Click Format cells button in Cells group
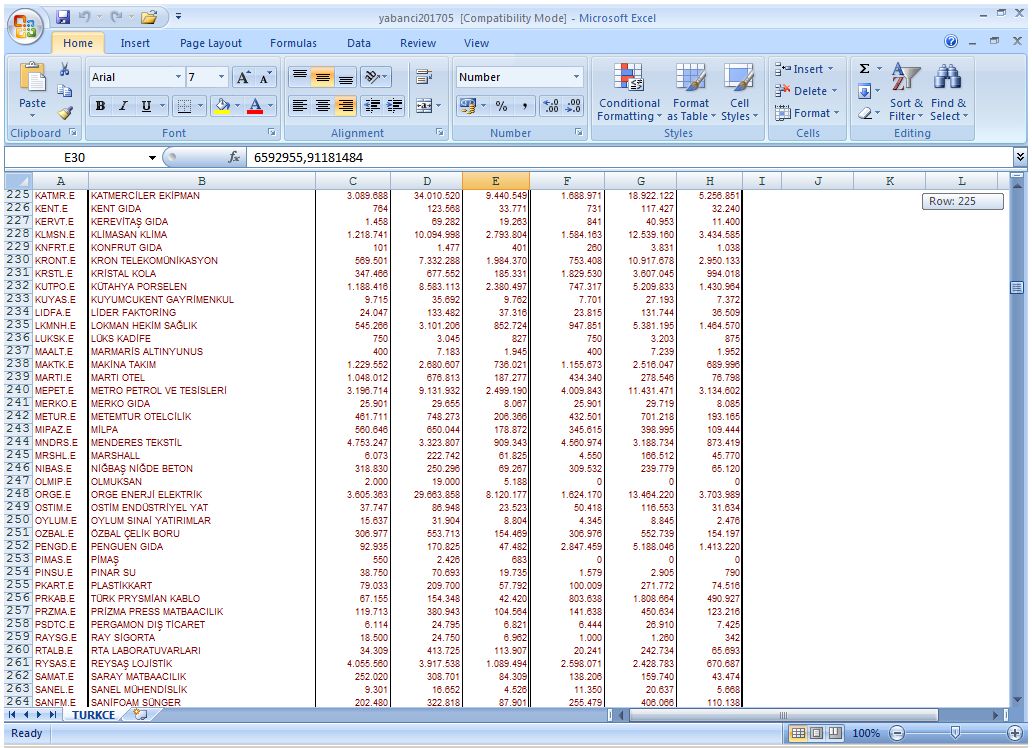Screen dimensions: 1032x748 coord(806,113)
